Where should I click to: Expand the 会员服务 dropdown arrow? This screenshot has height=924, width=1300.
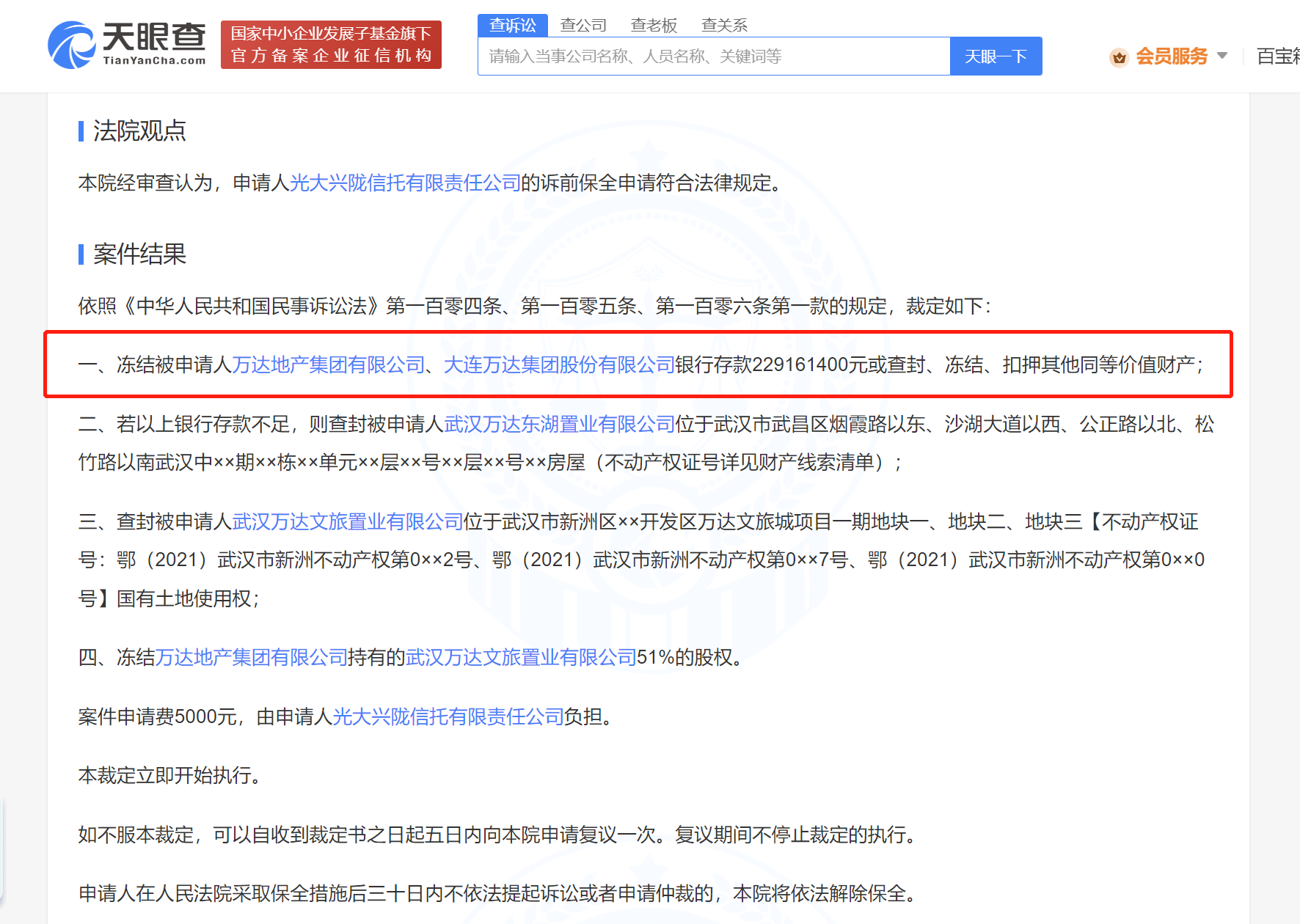[1222, 56]
